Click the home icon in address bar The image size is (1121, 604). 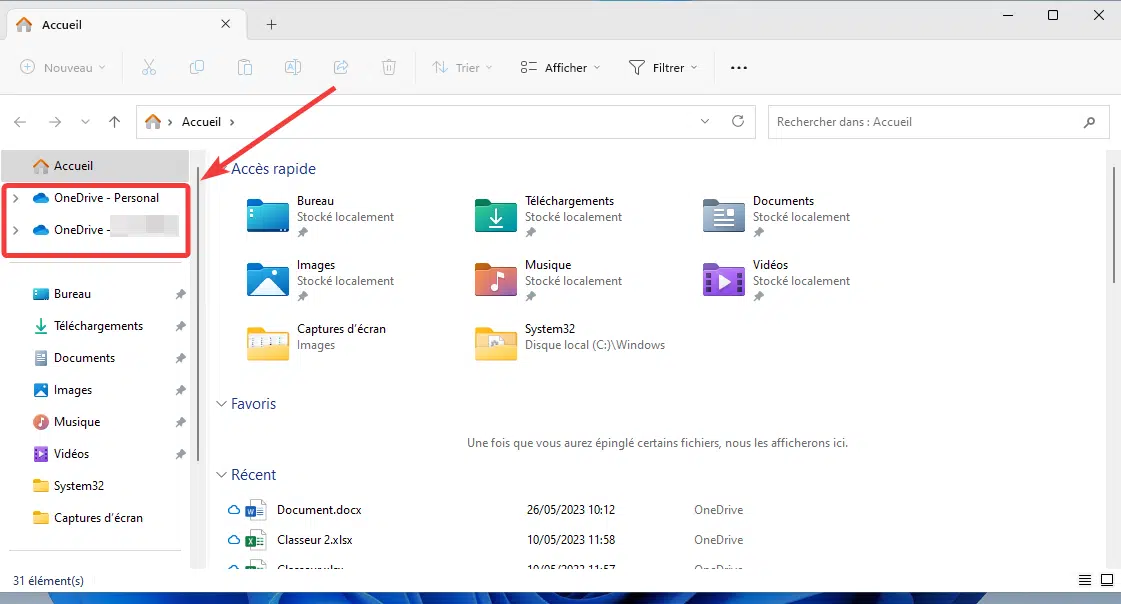[x=153, y=122]
